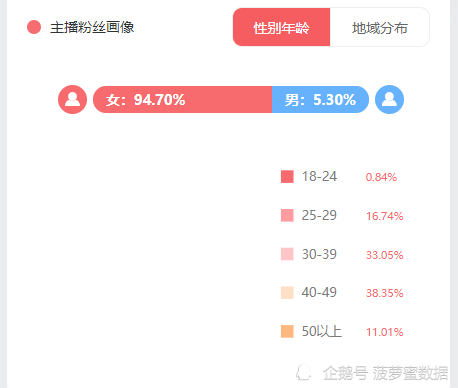Click the 企鹅号 菠萝蜜数据 watermark text

385,373
